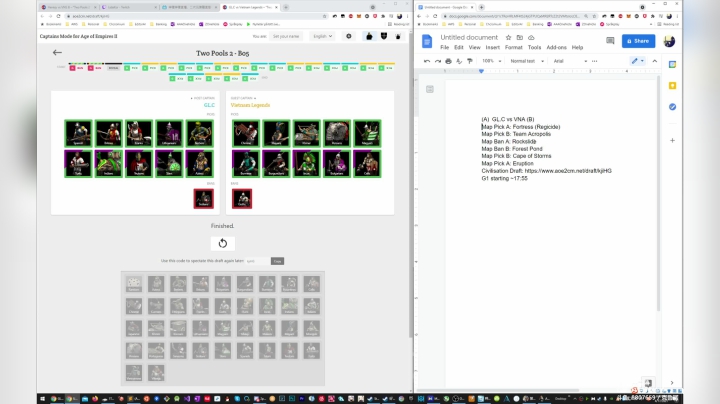720x404 pixels.
Task: Open Google Calendar side panel
Action: click(x=672, y=65)
